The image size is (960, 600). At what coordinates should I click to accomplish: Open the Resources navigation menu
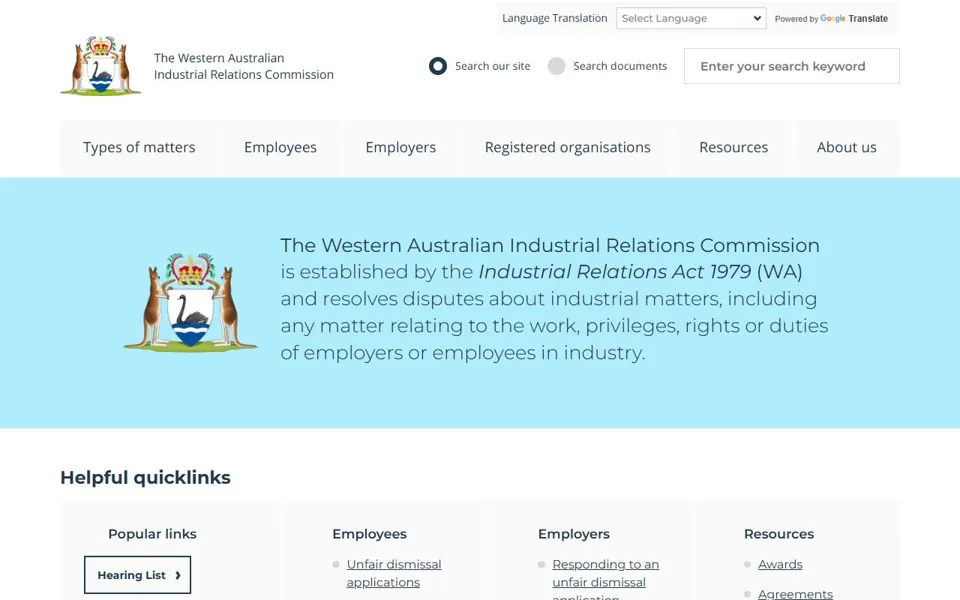[x=733, y=148]
